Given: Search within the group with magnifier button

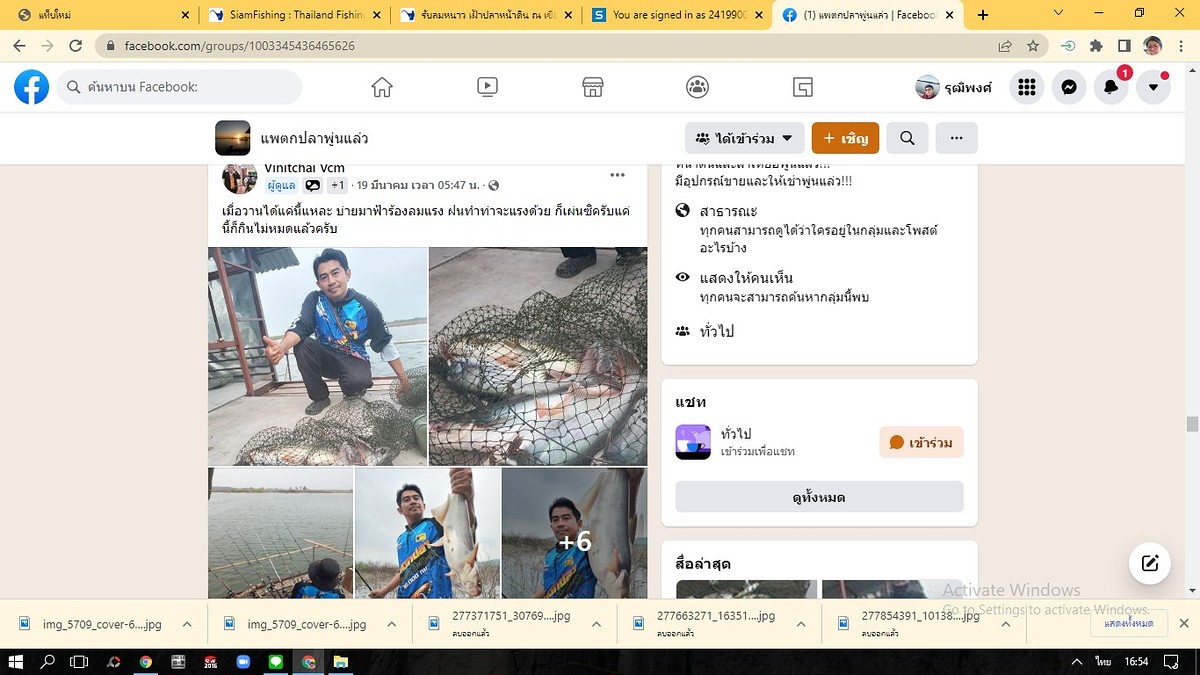Looking at the screenshot, I should pos(907,138).
